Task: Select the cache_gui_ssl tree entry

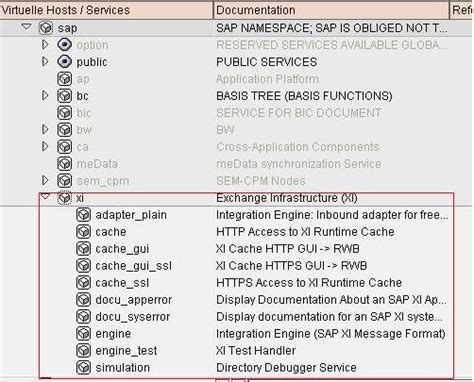Action: [133, 266]
